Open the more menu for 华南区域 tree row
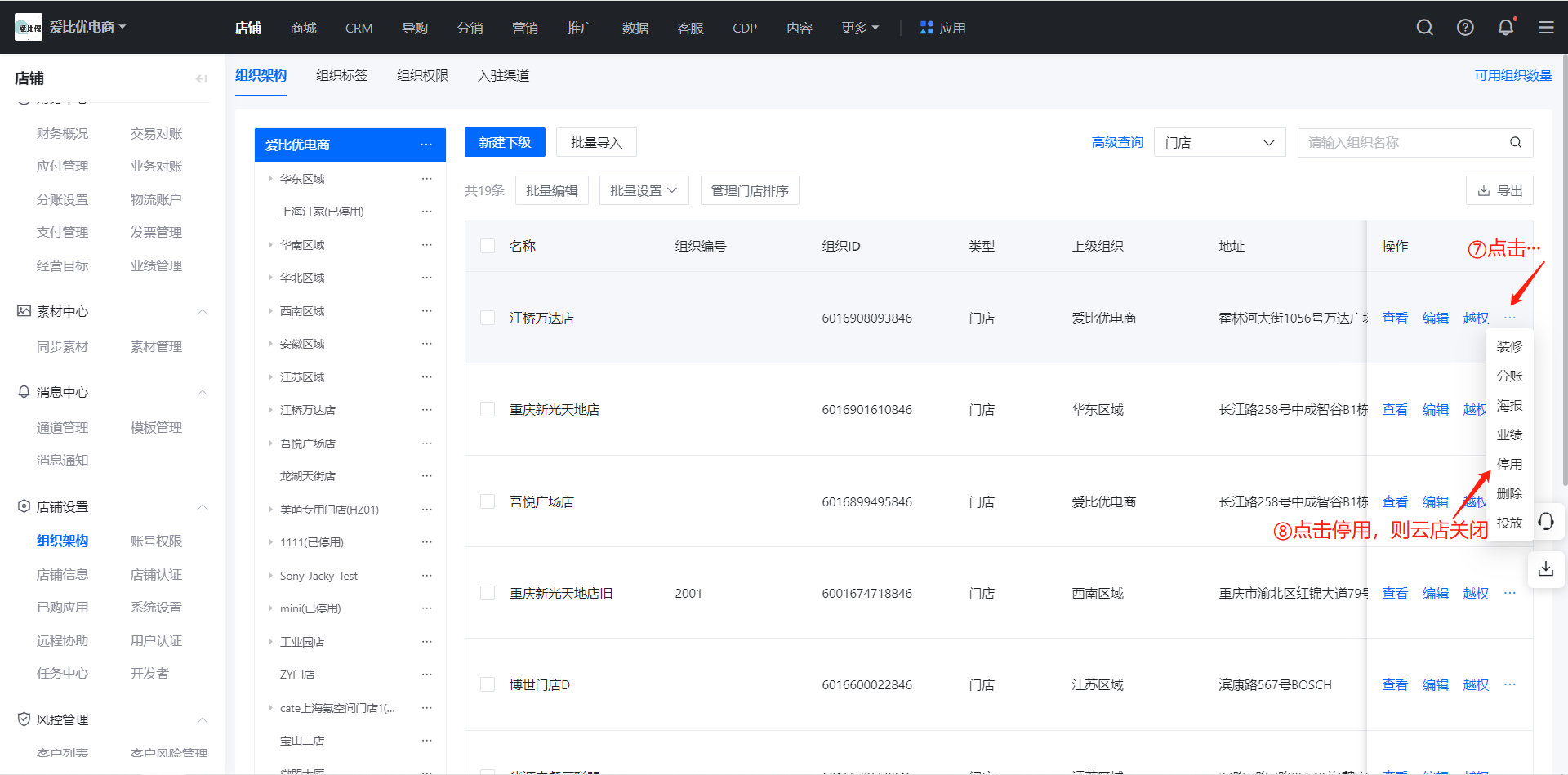Viewport: 1568px width, 775px height. [x=426, y=245]
